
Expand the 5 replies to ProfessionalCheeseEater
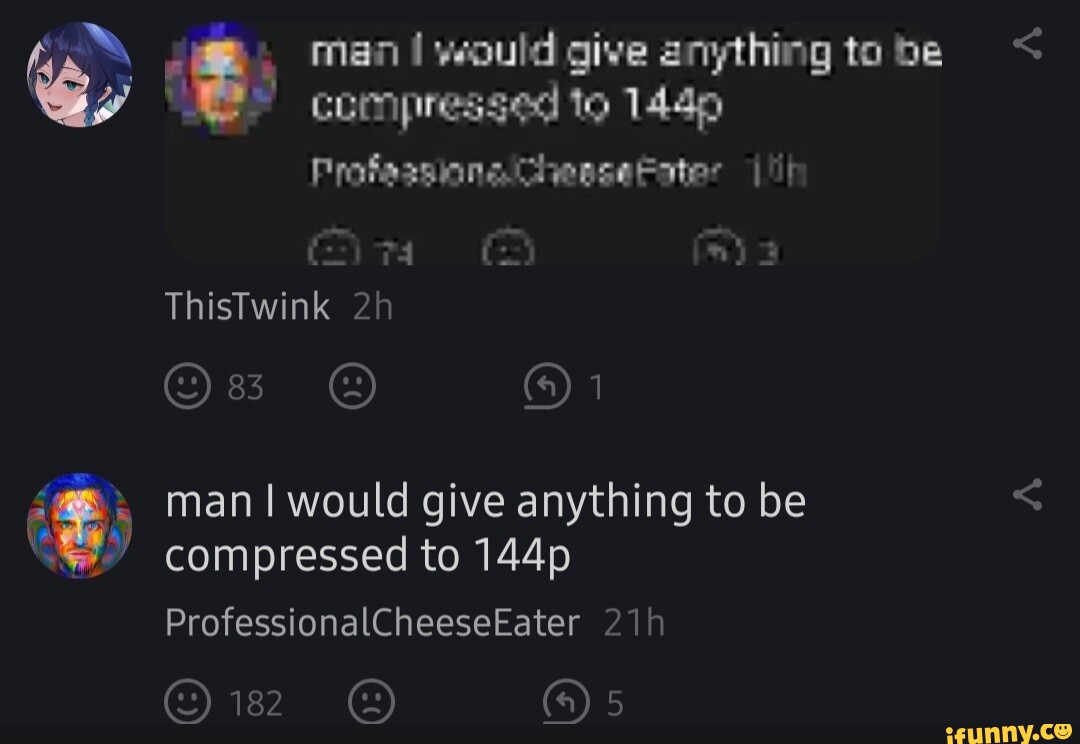coord(615,703)
